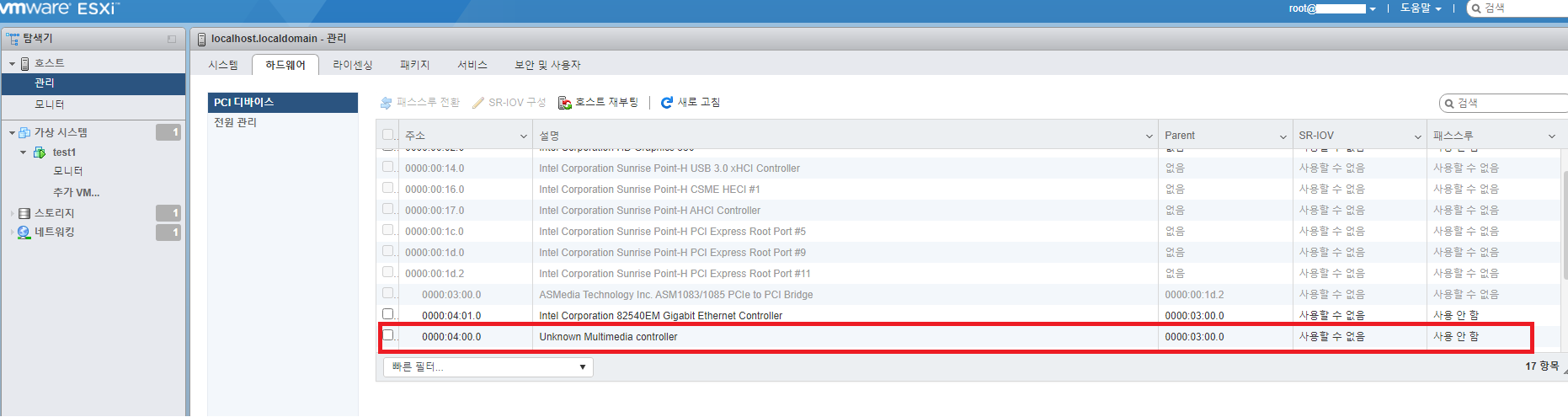Switch to the 서비스 tab
Screen dimensions: 1568x417
472,65
